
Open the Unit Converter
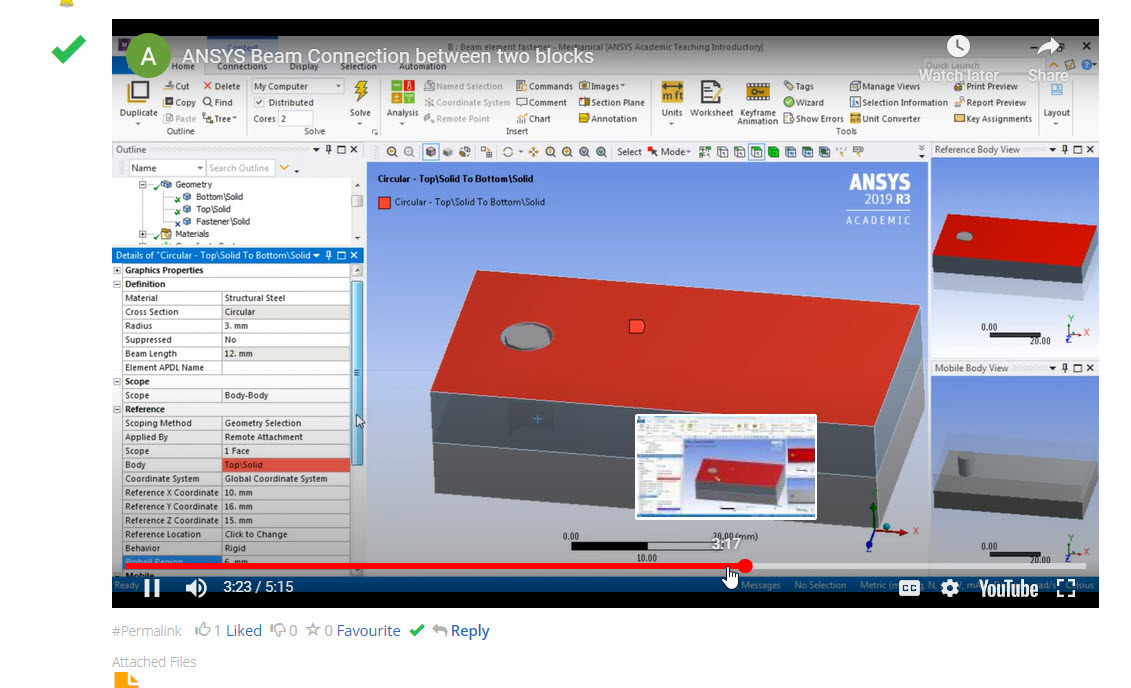pyautogui.click(x=885, y=118)
